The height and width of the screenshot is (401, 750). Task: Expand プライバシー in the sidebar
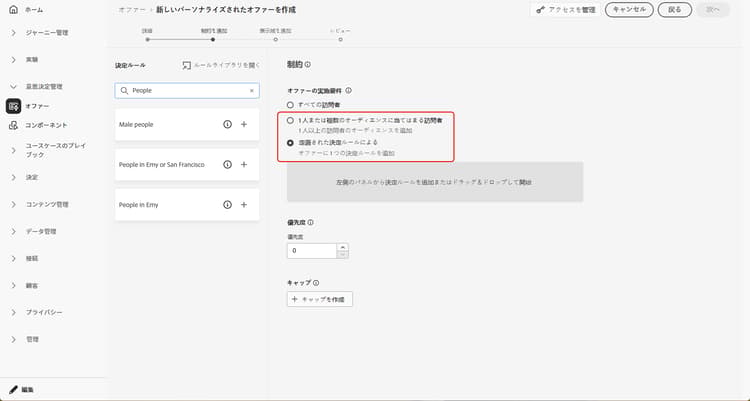pos(13,312)
